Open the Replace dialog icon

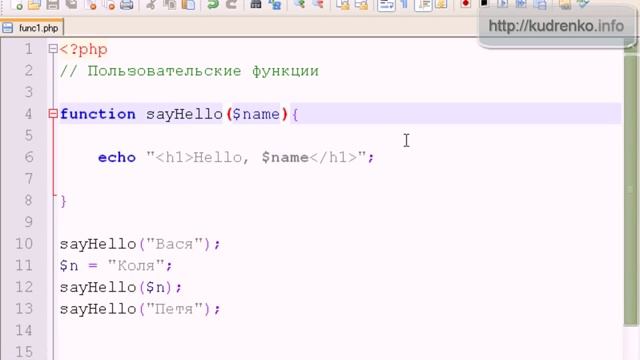coord(276,4)
